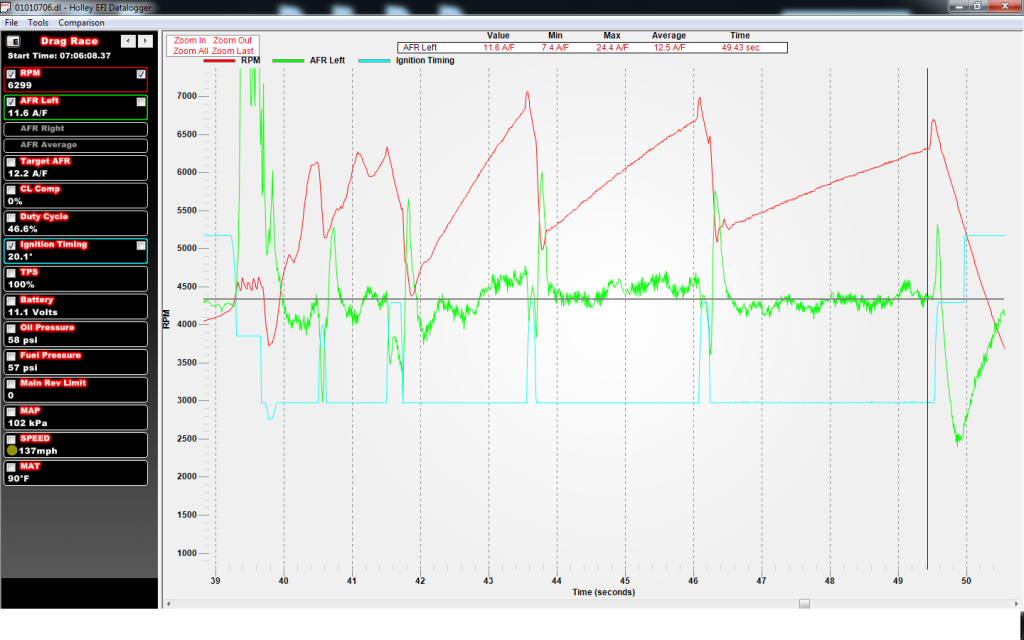Click the RPM value 6299
Screen dimensions: 1024x640
[x=20, y=86]
